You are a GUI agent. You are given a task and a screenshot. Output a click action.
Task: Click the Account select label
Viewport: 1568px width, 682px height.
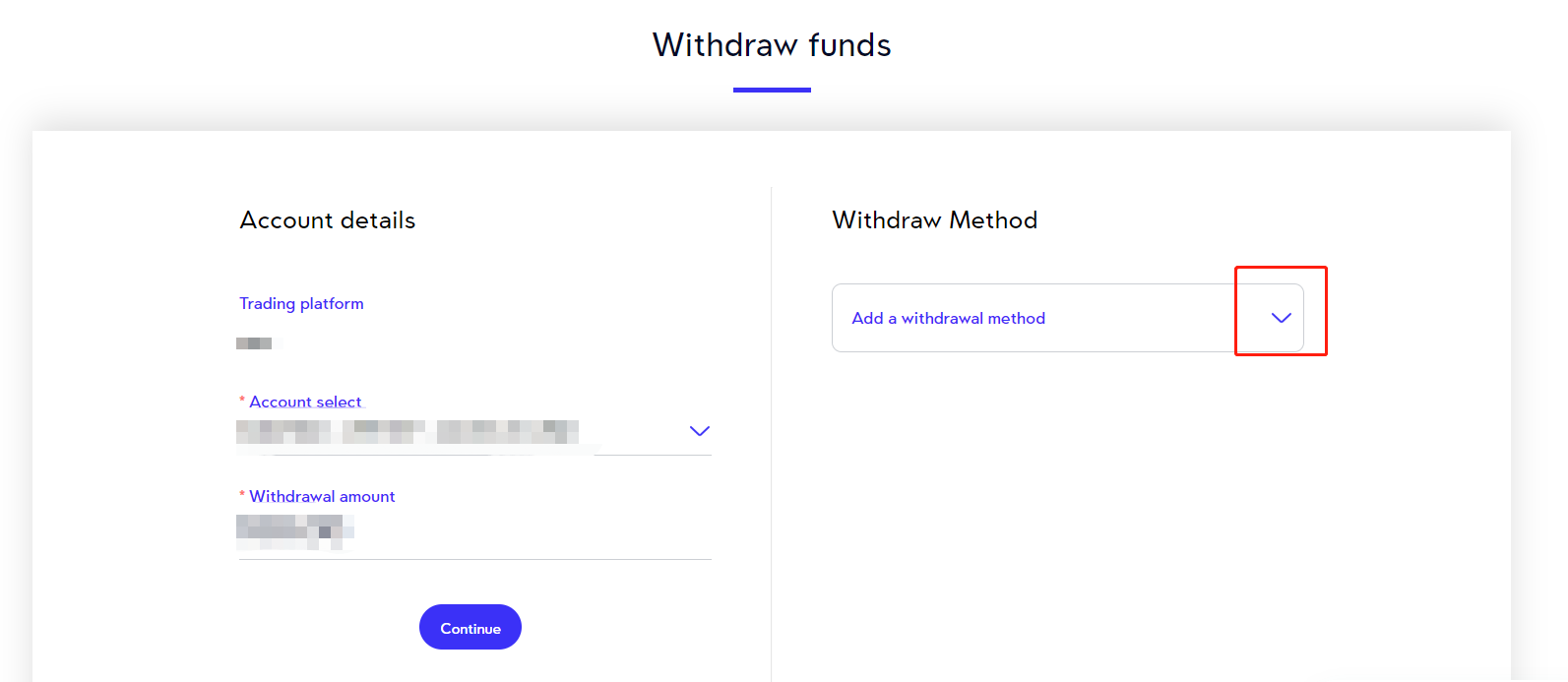[x=305, y=402]
